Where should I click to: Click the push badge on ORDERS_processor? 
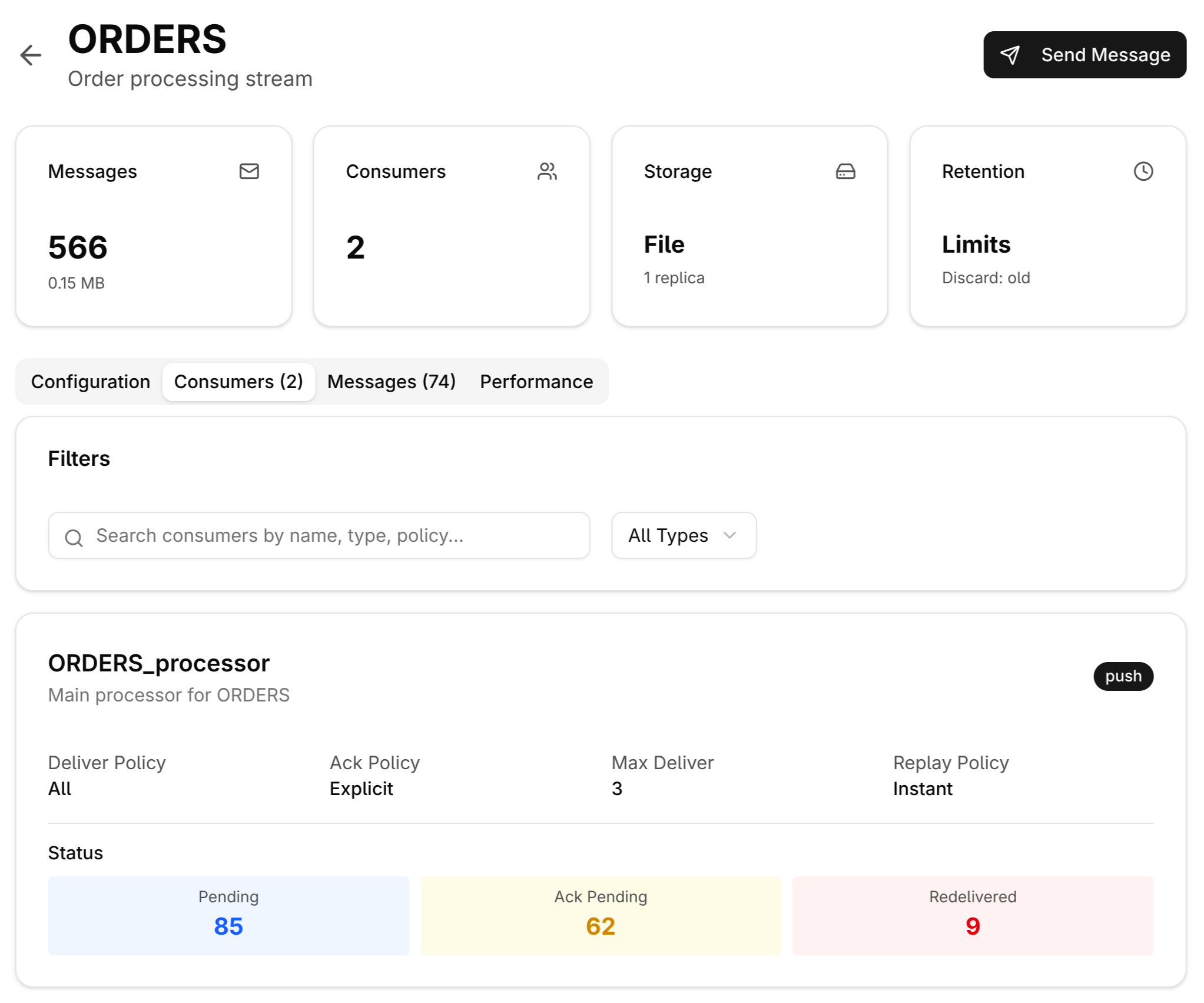point(1123,676)
